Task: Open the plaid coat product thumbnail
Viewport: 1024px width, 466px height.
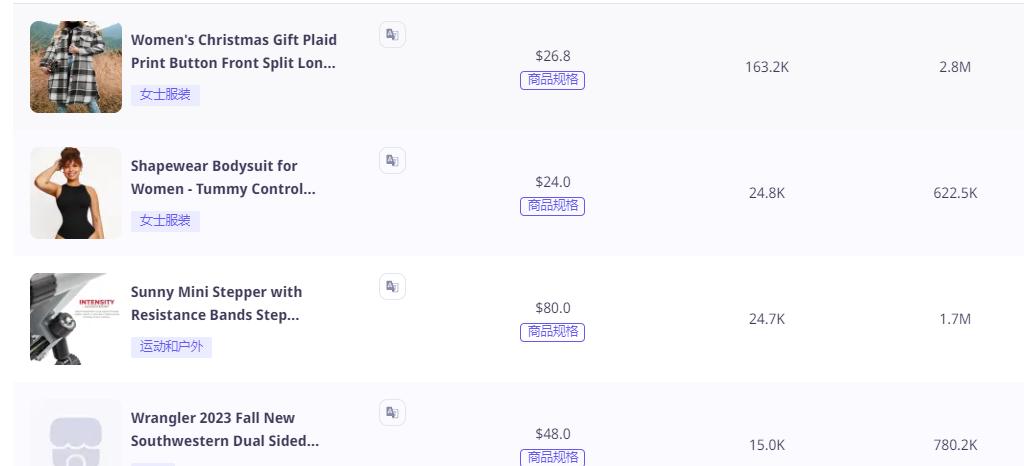Action: 76,67
